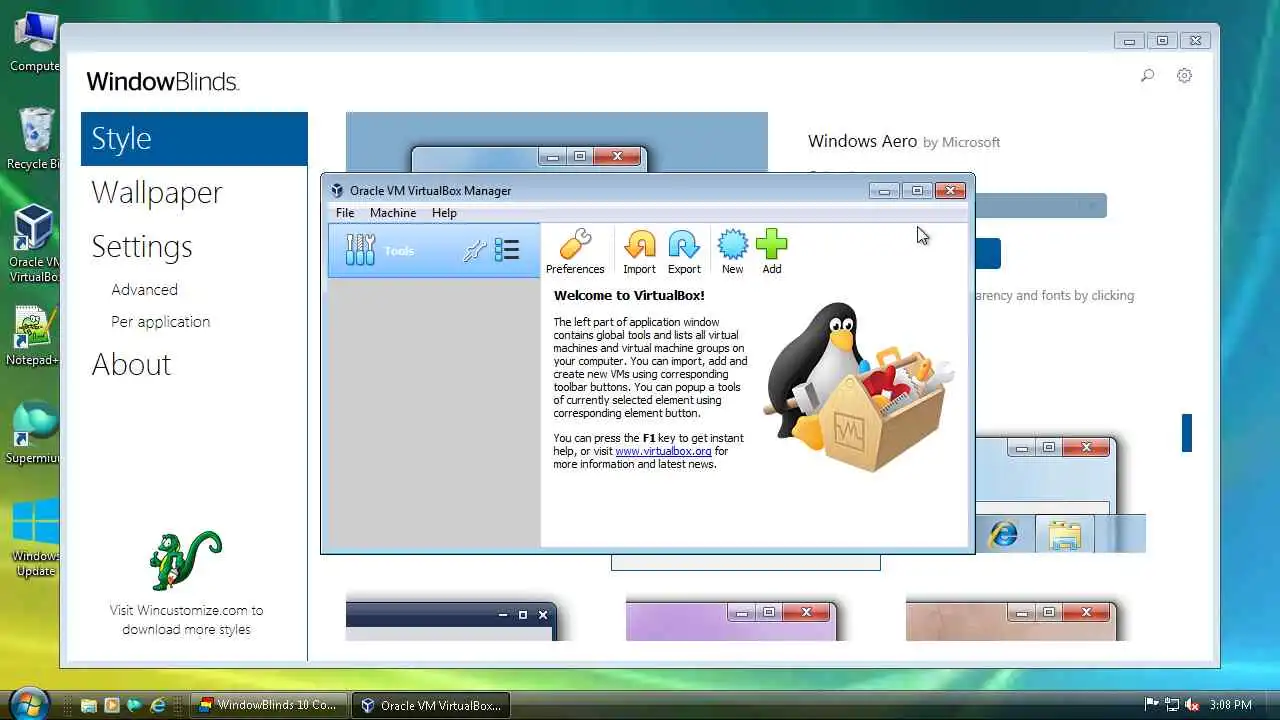This screenshot has width=1280, height=720.
Task: Click the 3:08 PM taskbar clock
Action: [1230, 705]
